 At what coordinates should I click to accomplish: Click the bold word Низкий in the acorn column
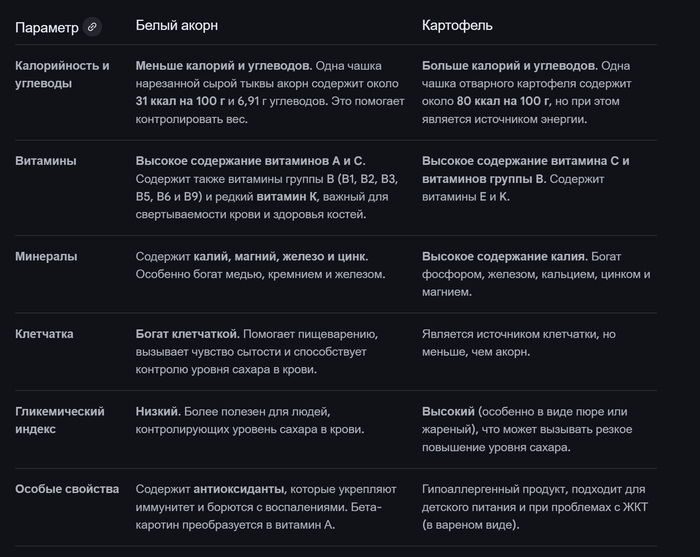click(158, 411)
